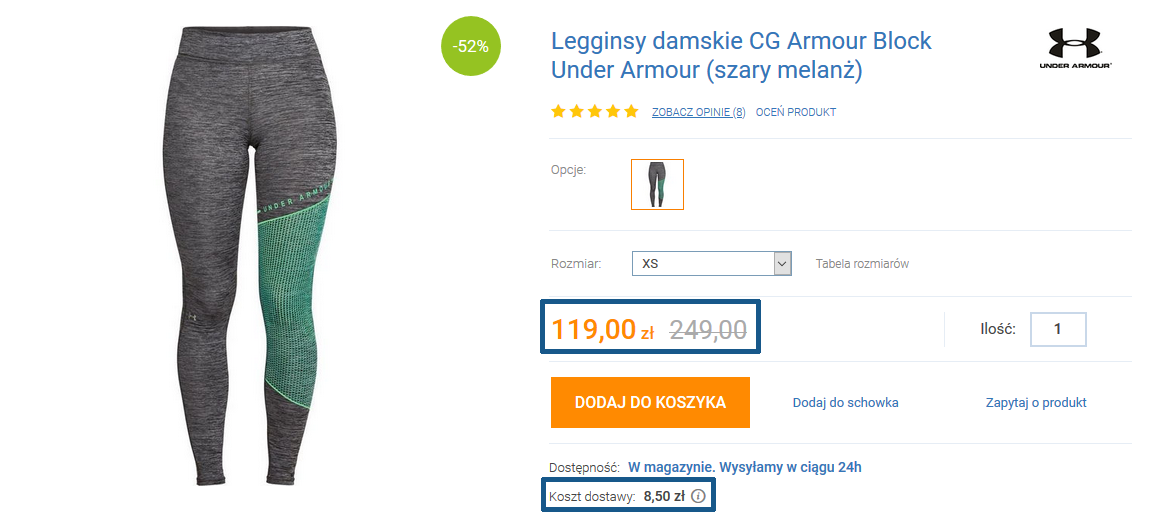Open the Tabela rozmiarów size chart
Viewport: 1150px width, 526px height.
tap(862, 264)
